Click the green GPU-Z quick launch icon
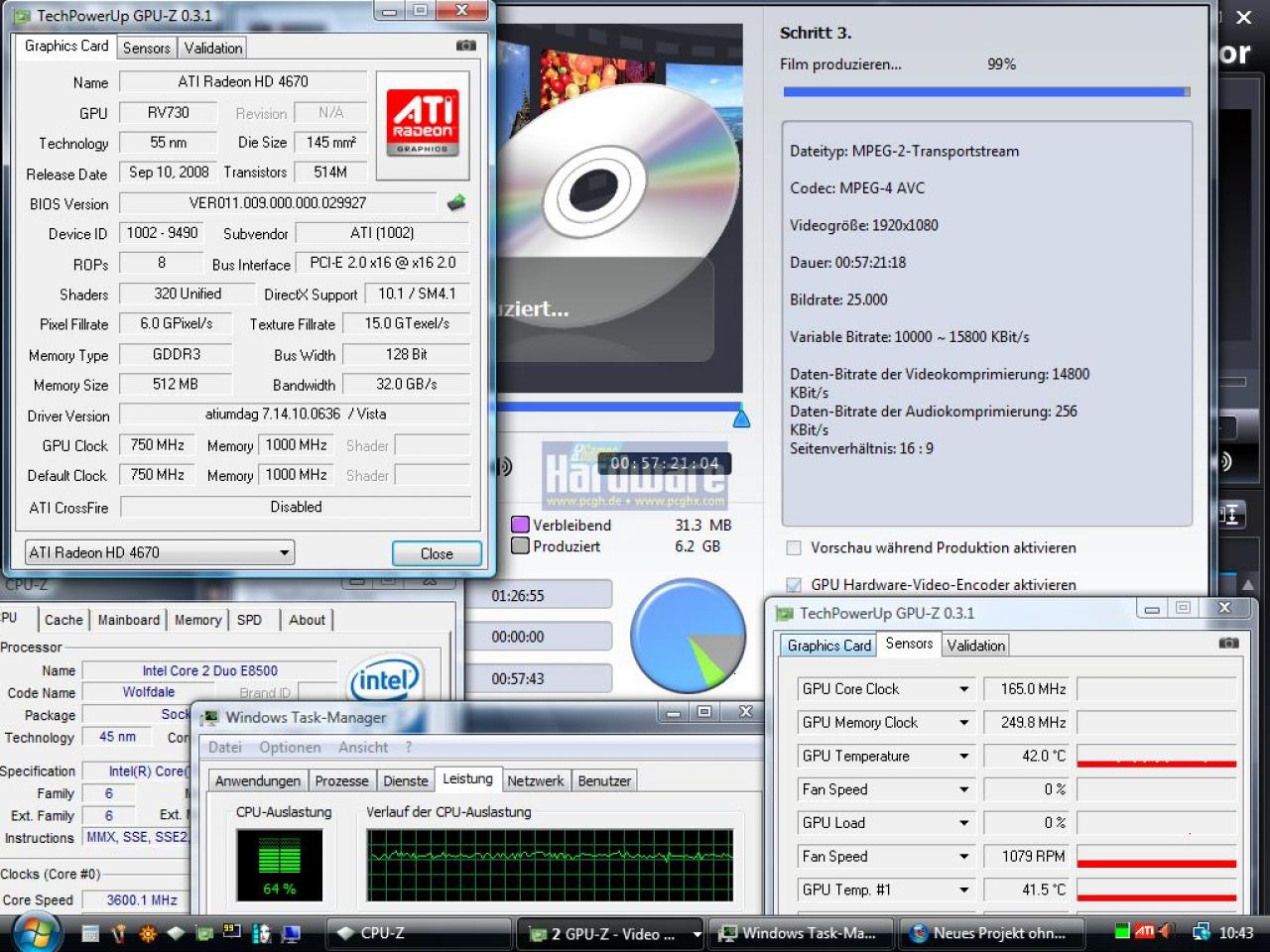The height and width of the screenshot is (952, 1270). coord(204,933)
